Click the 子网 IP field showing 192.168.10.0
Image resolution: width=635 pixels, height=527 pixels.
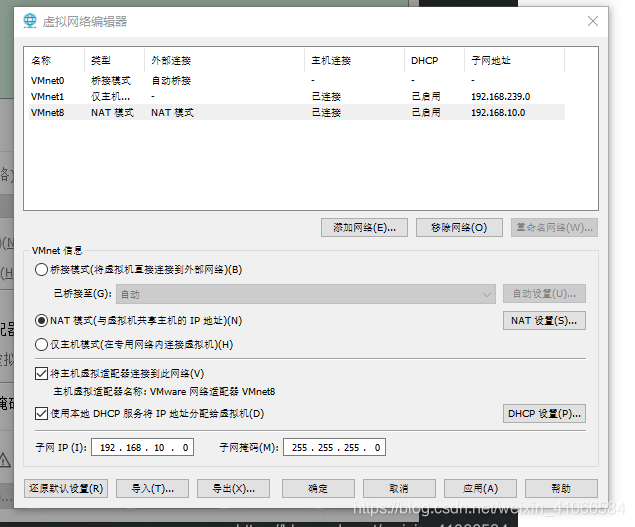coord(143,447)
